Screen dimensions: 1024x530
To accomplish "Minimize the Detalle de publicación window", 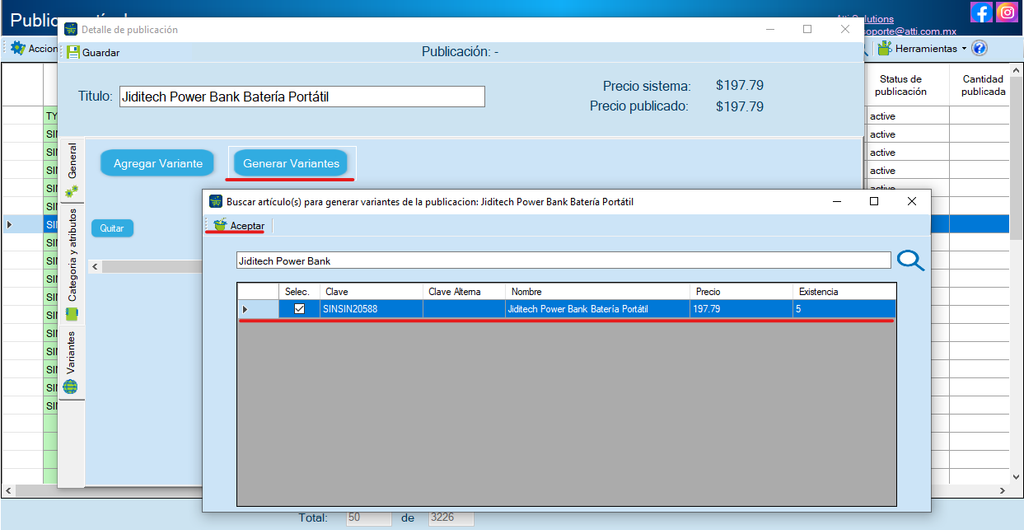I will [769, 29].
